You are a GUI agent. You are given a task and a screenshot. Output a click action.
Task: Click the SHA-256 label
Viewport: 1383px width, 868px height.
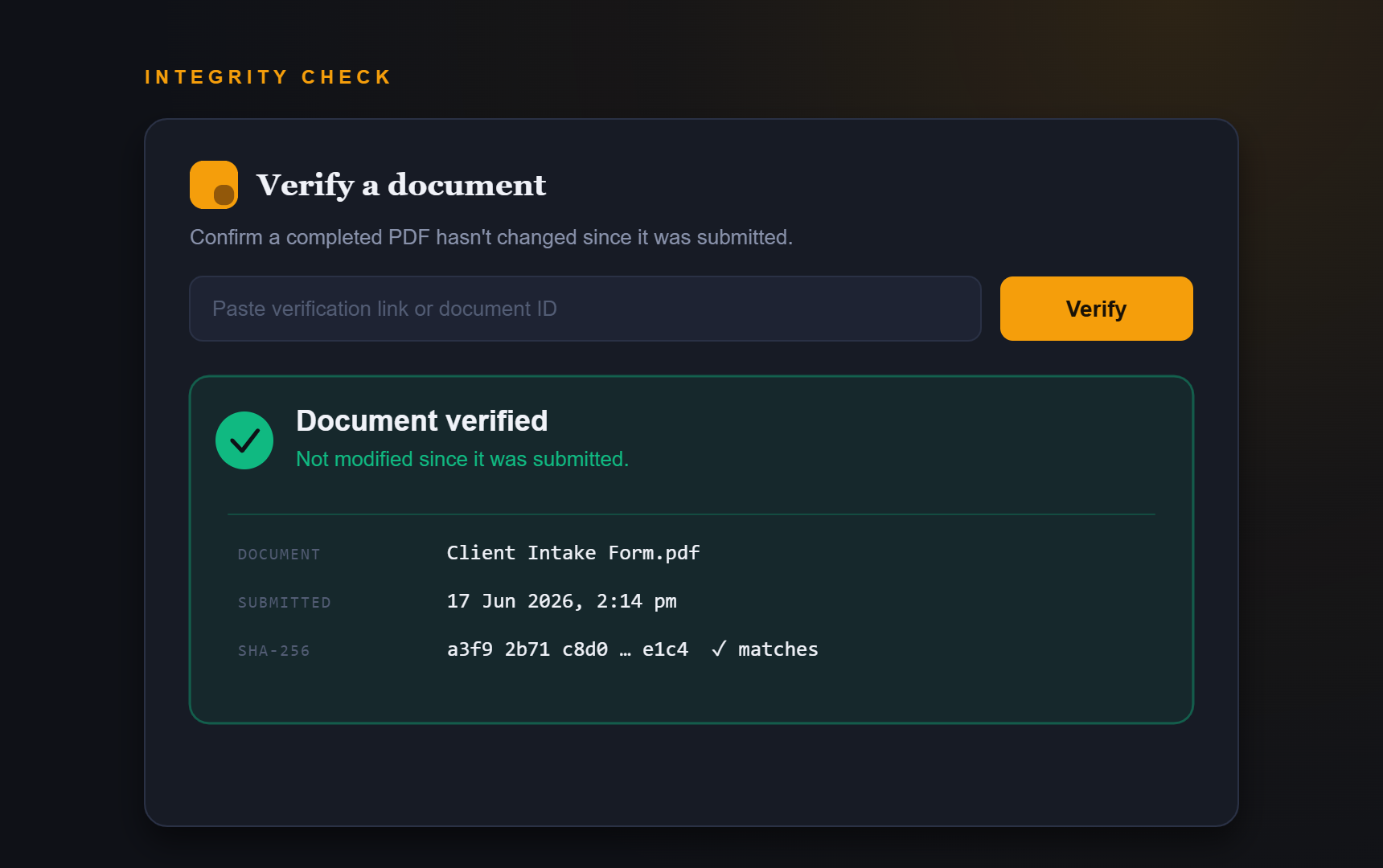(x=274, y=651)
